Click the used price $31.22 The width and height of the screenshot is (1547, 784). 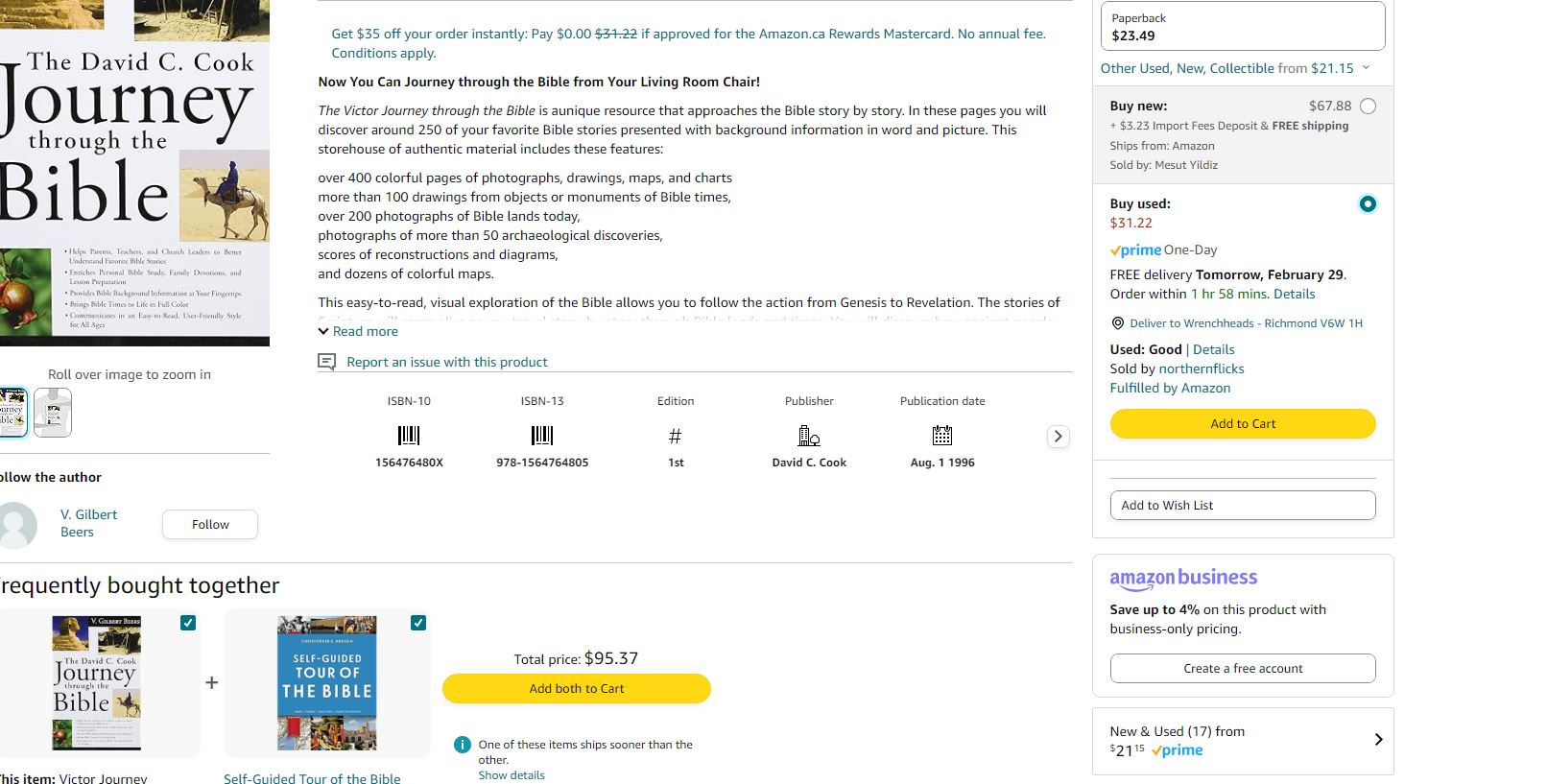coord(1130,223)
